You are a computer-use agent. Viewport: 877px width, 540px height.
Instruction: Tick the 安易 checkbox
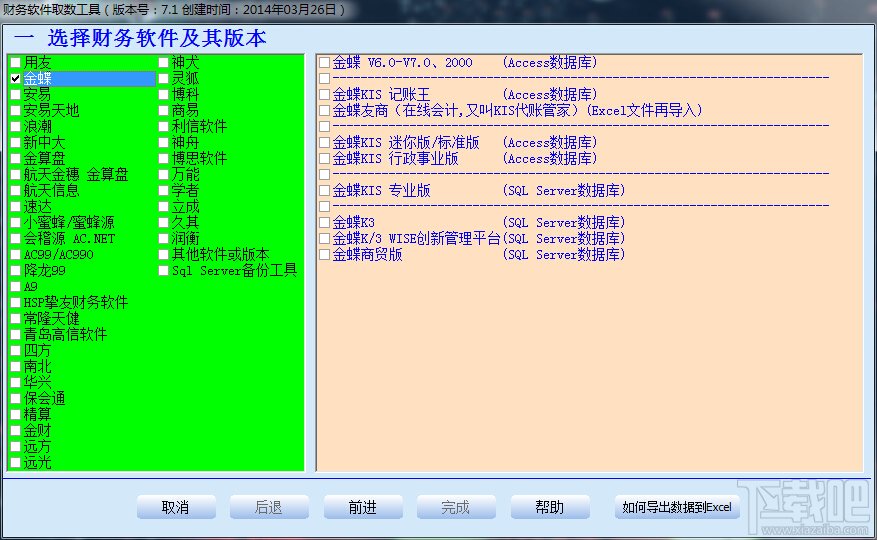coord(16,95)
